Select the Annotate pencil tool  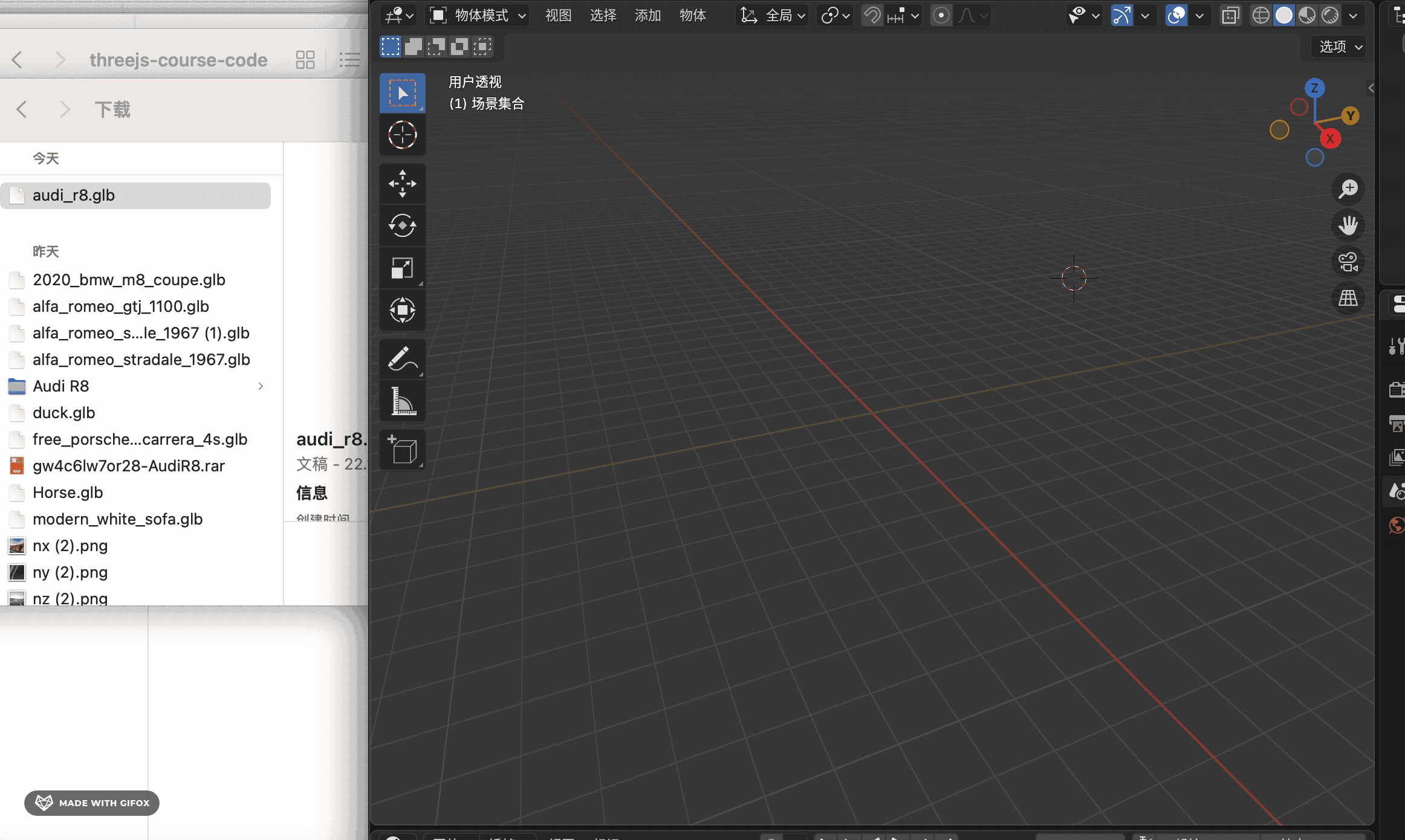pos(402,359)
